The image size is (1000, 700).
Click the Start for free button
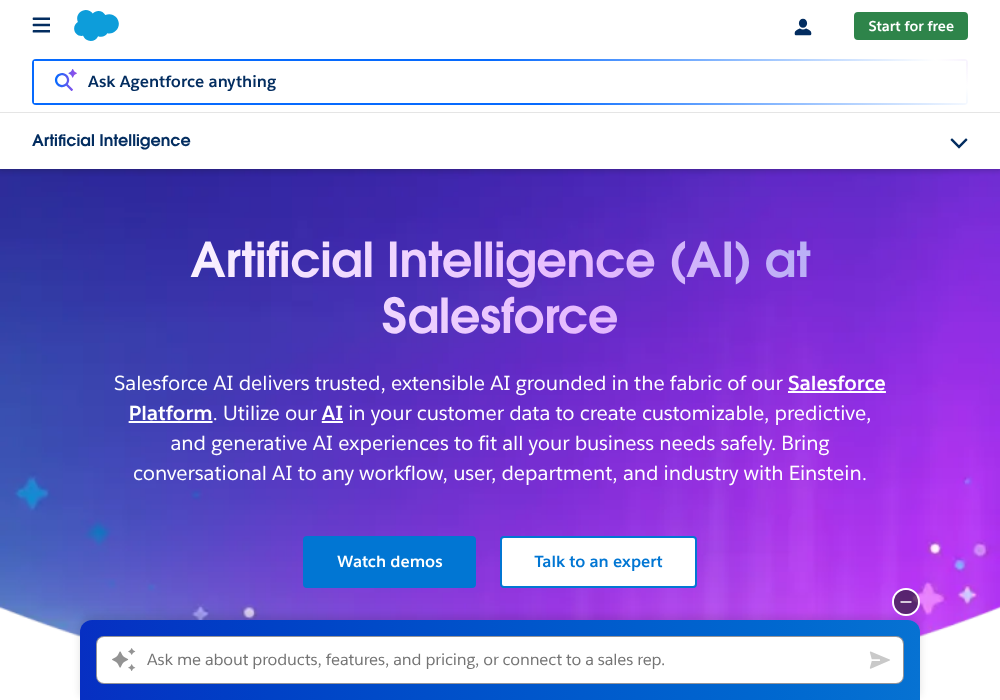910,26
